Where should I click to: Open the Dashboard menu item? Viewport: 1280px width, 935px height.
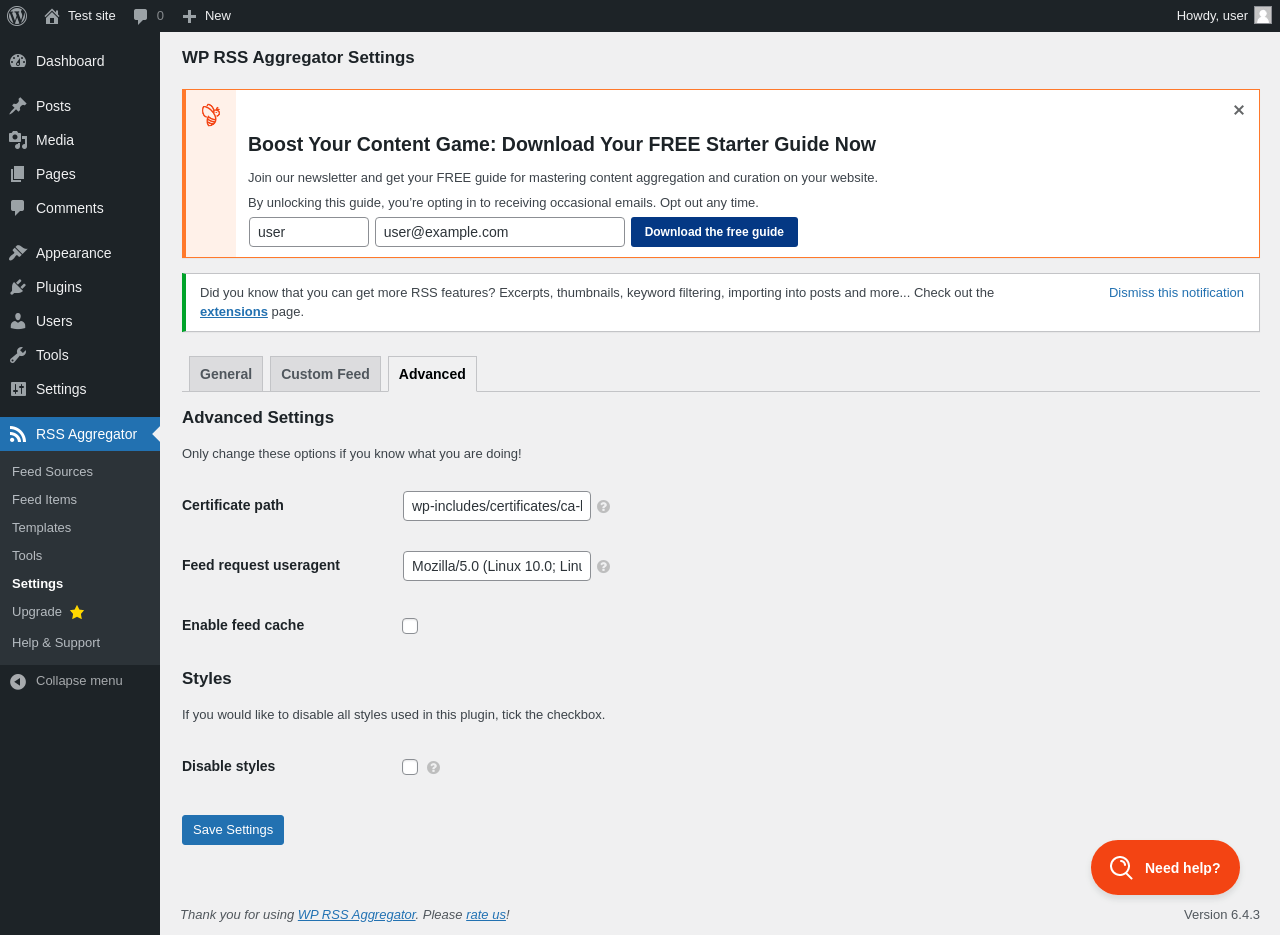[80, 61]
